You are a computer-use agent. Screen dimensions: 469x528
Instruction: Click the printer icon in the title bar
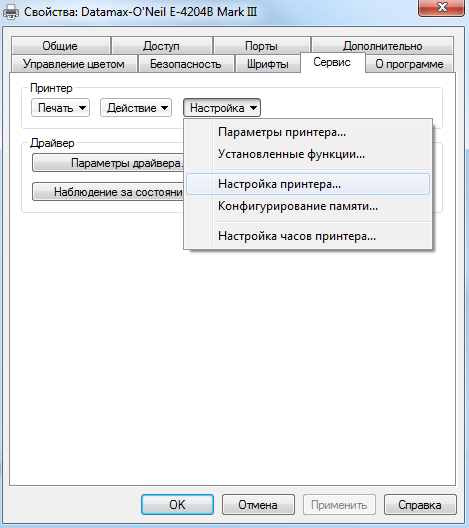point(11,12)
